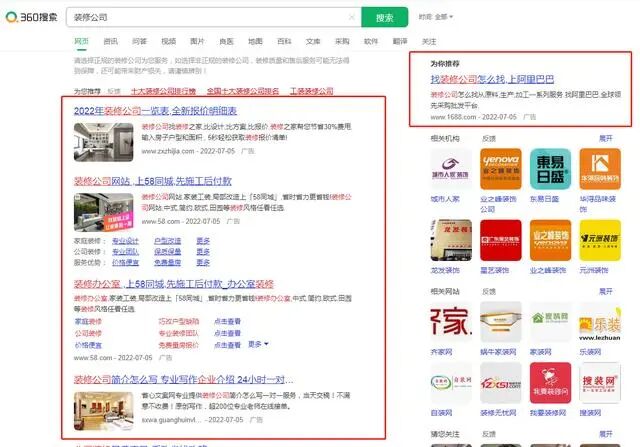Image resolution: width=640 pixels, height=447 pixels.
Task: Open the 齐家网 red logo tile
Action: pos(451,322)
